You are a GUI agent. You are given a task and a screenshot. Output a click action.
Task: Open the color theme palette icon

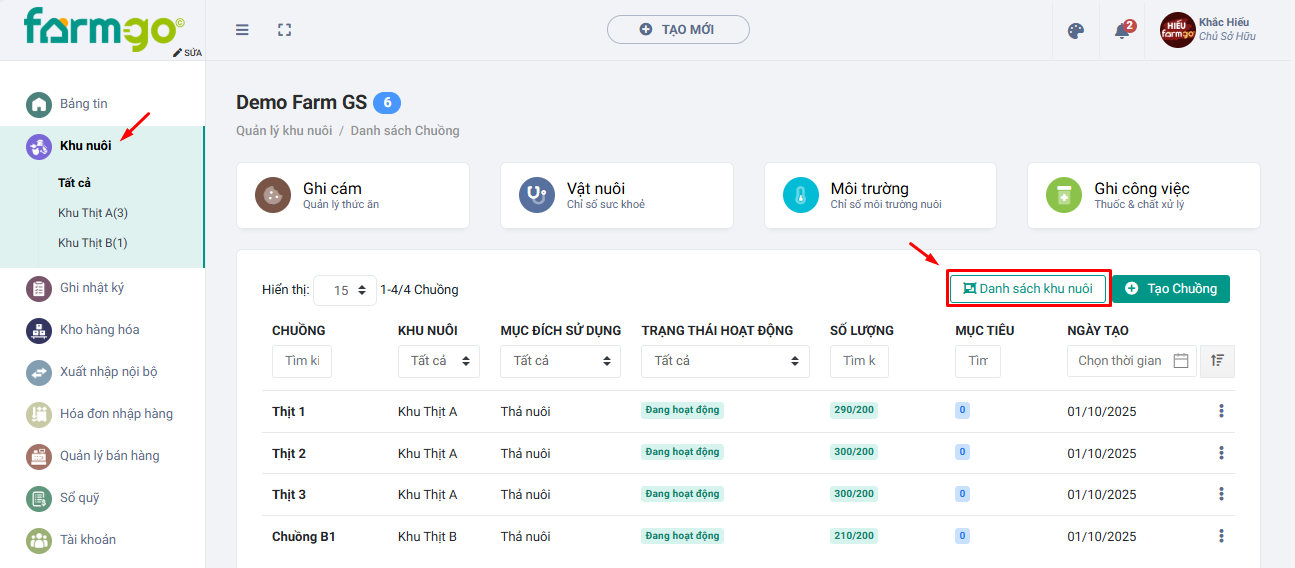1076,30
